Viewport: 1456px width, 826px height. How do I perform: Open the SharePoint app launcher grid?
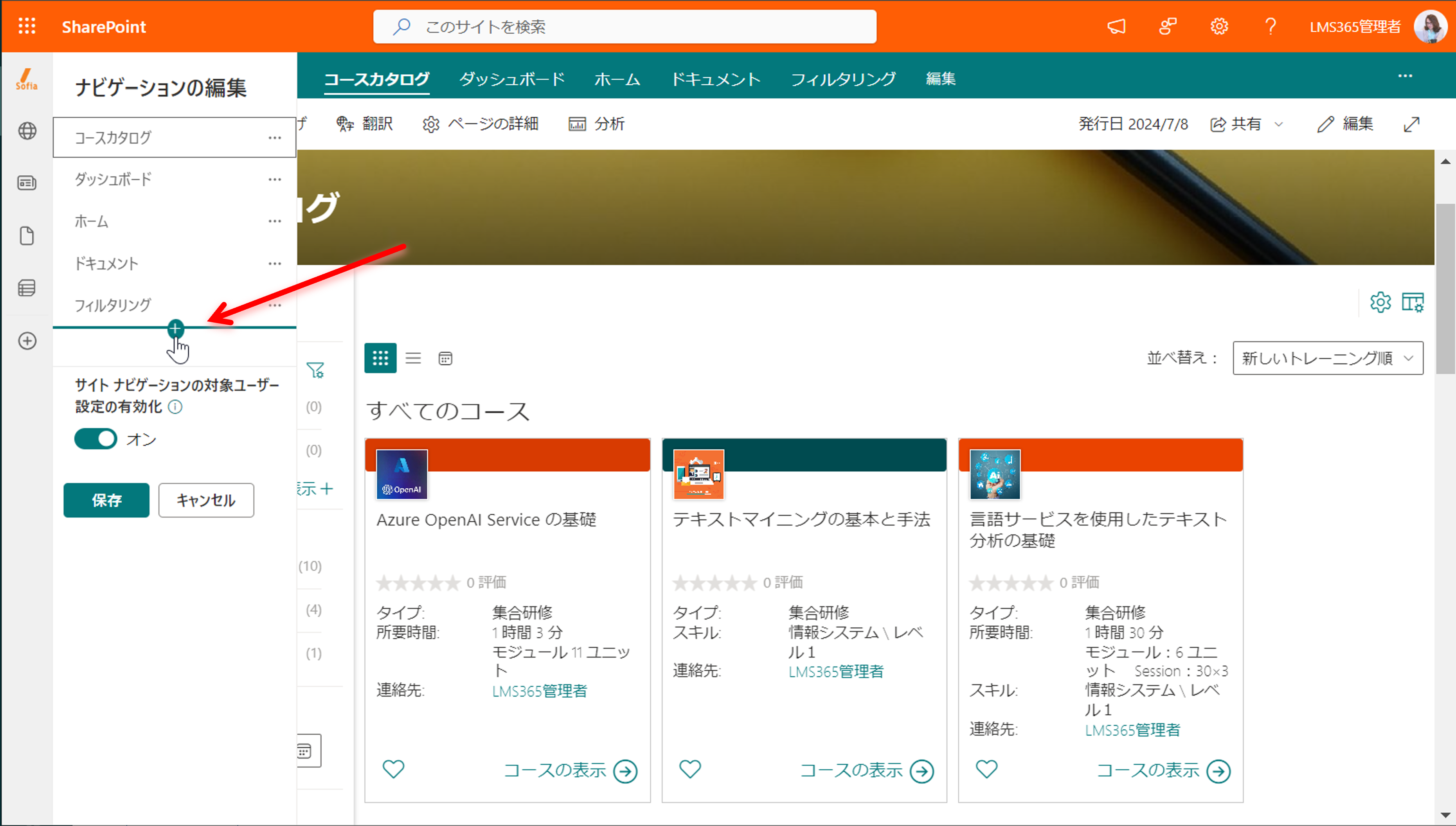[27, 26]
